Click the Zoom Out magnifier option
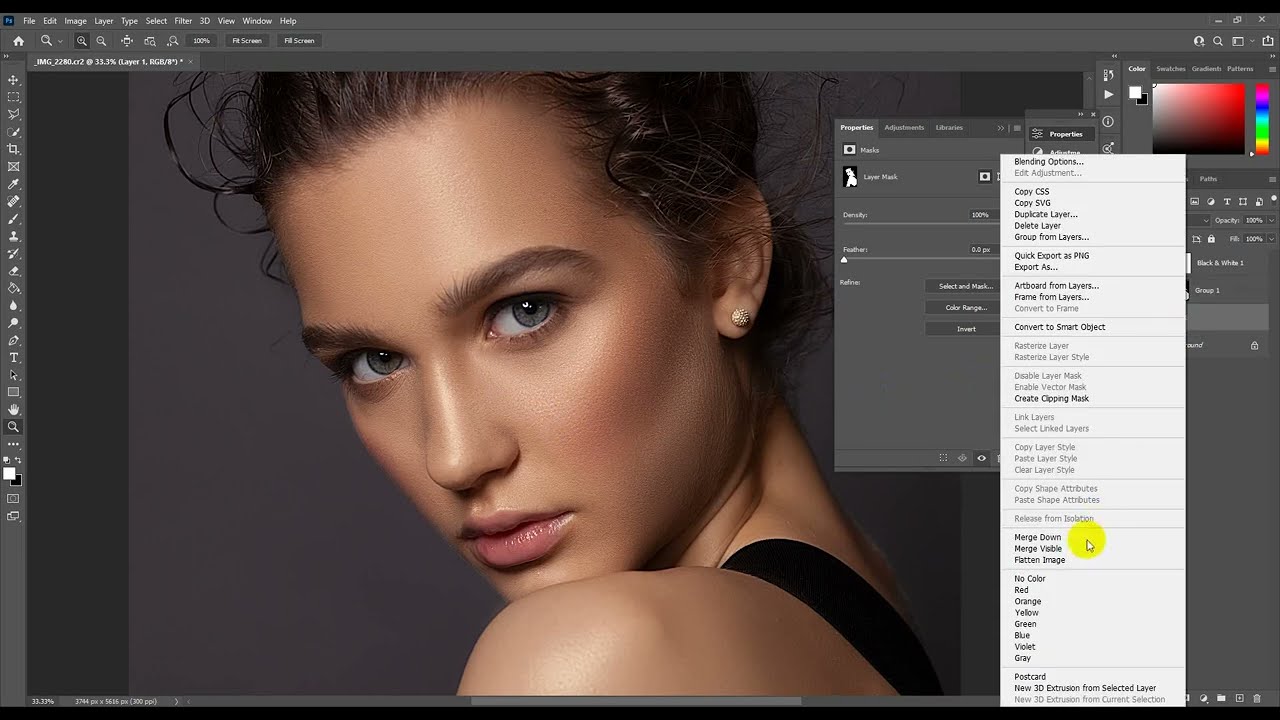Image resolution: width=1280 pixels, height=720 pixels. [101, 41]
